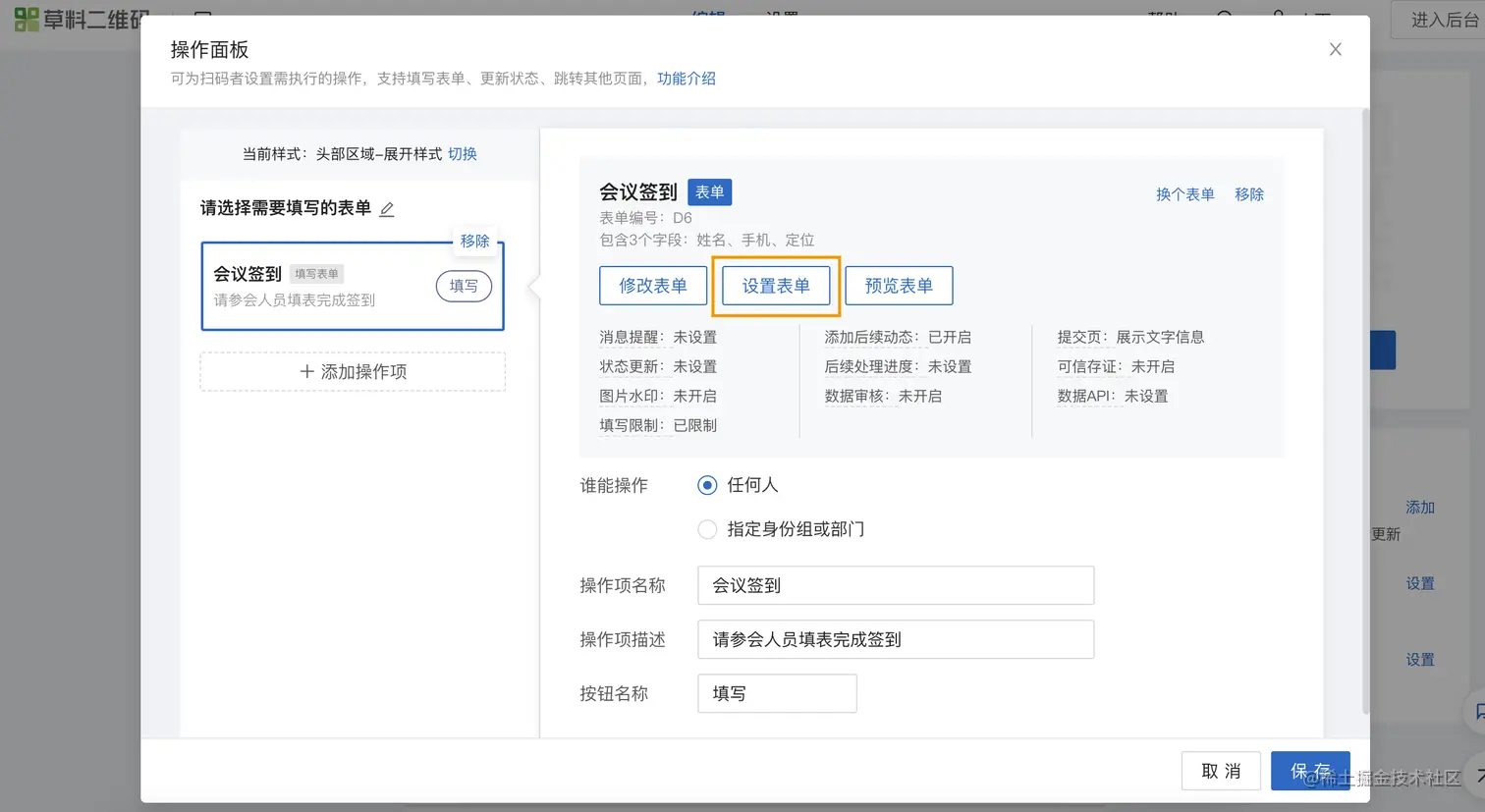This screenshot has height=812, width=1485.
Task: Click 添加后续动态: 已开启 status
Action: 898,337
